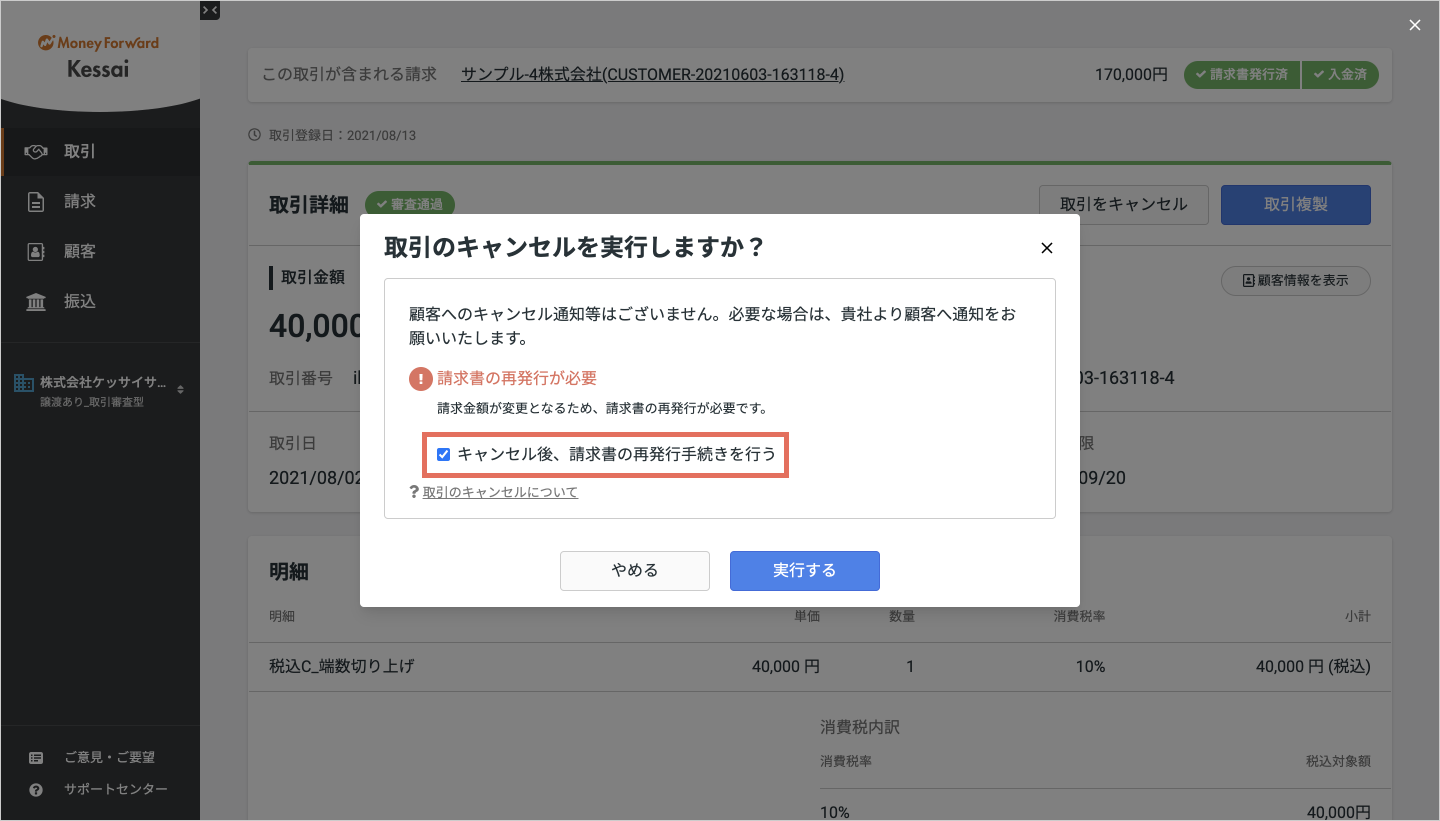Click the handshake icon beside 取引
The width and height of the screenshot is (1440, 821).
(x=36, y=151)
